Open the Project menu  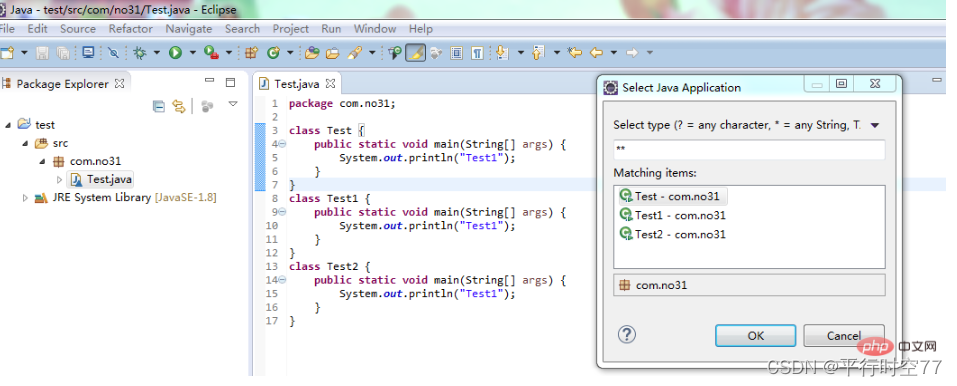(x=291, y=29)
